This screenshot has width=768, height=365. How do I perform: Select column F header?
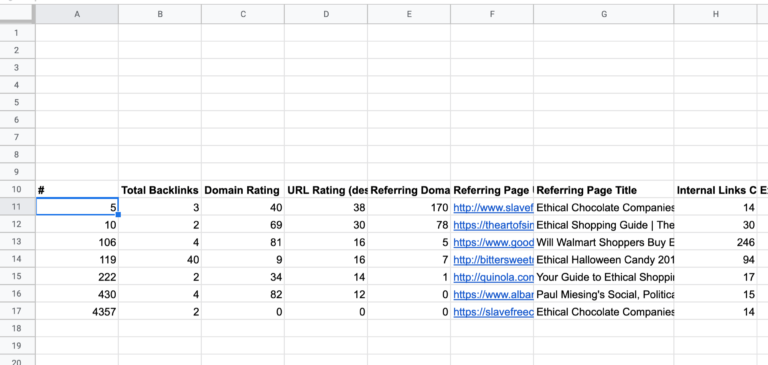pos(492,15)
